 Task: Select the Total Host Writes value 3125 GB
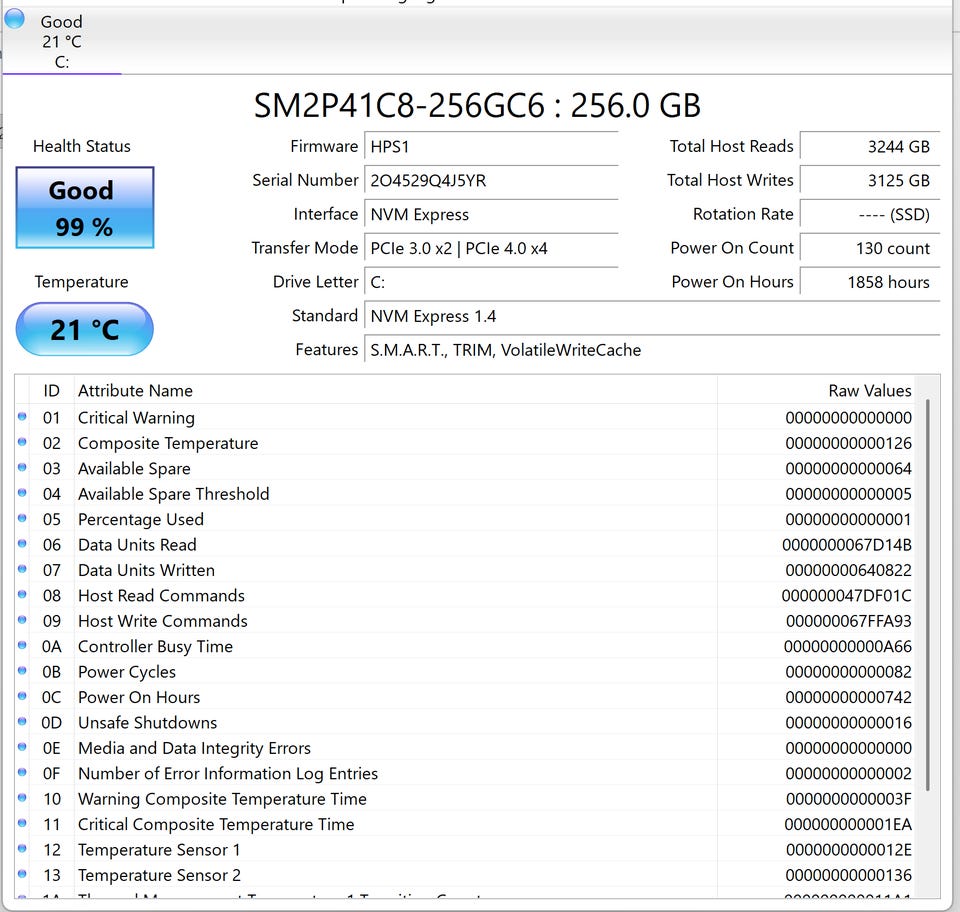pyautogui.click(x=870, y=181)
